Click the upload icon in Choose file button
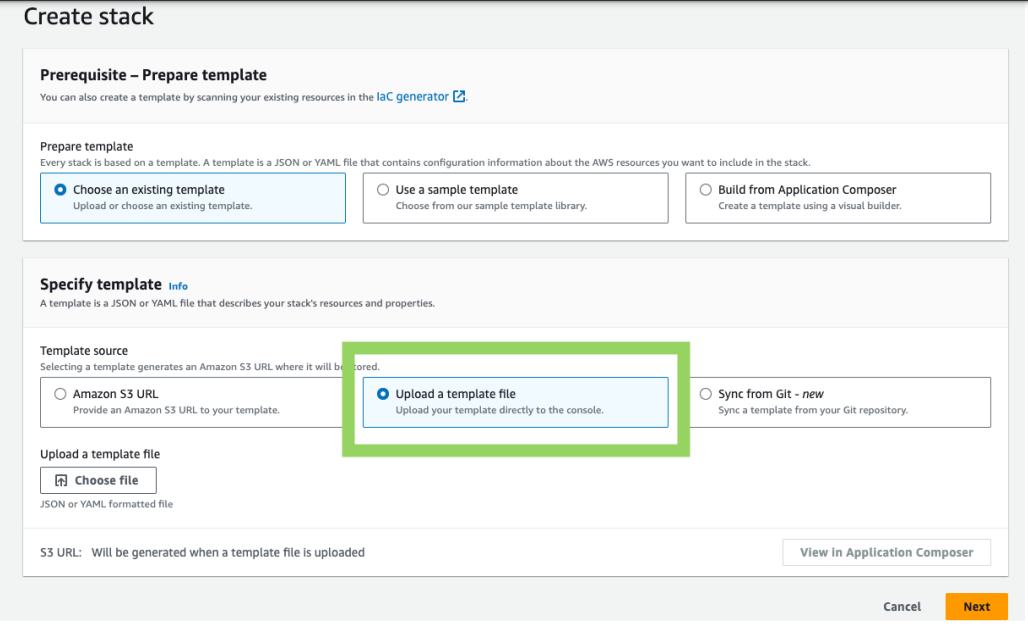Viewport: 1028px width, 633px height. coord(61,480)
